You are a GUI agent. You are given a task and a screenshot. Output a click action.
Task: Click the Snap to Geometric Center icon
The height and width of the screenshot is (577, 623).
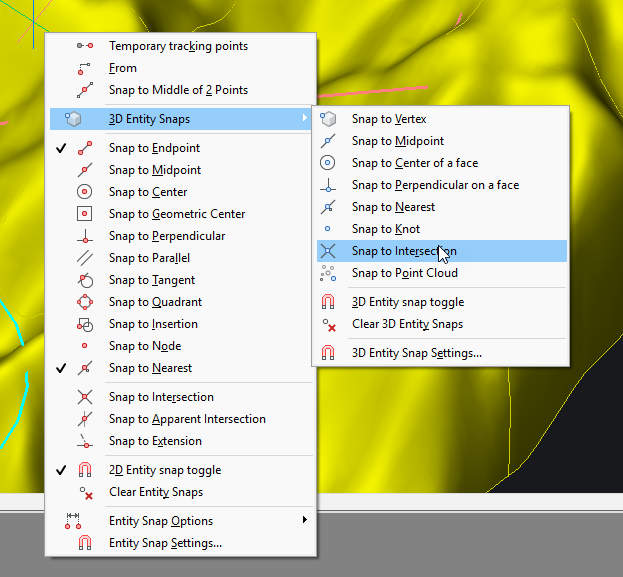pos(85,214)
